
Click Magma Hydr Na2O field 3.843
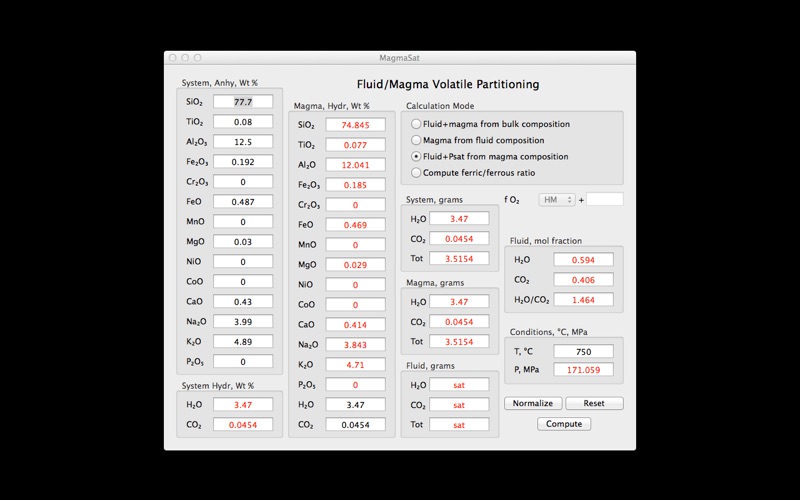[x=356, y=344]
